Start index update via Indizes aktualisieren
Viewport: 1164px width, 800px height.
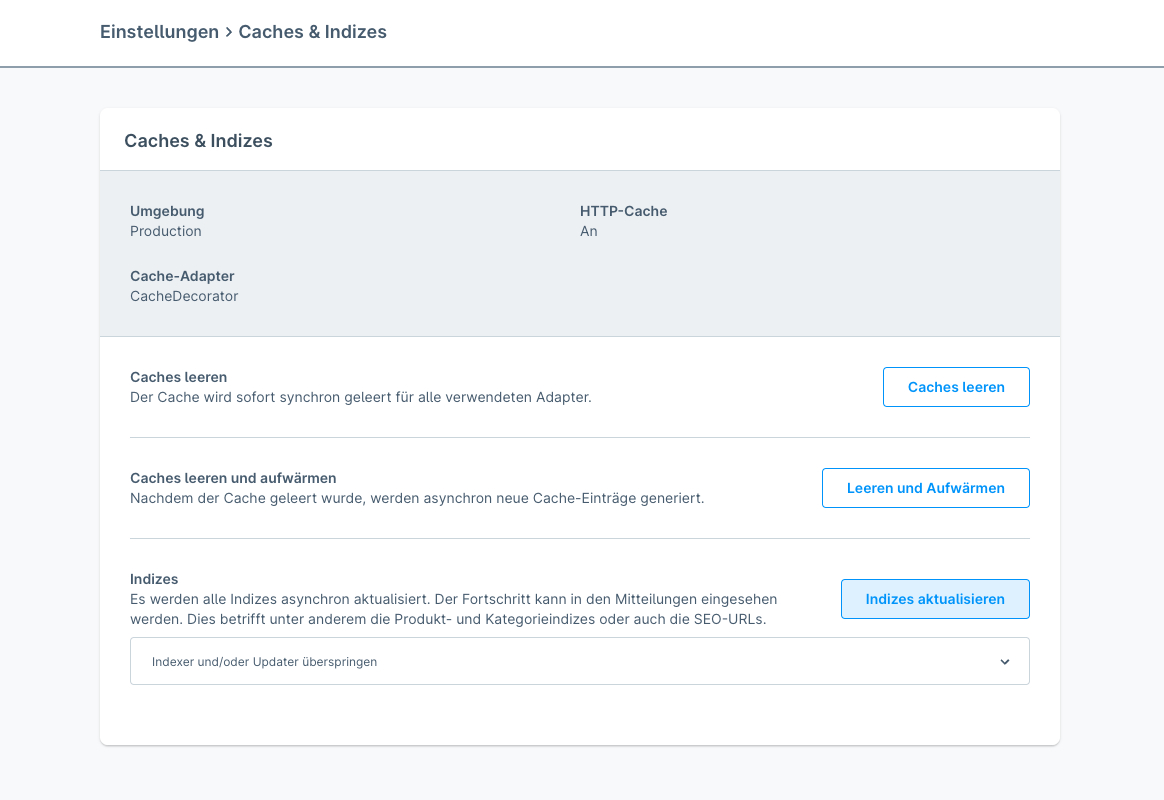[x=934, y=599]
